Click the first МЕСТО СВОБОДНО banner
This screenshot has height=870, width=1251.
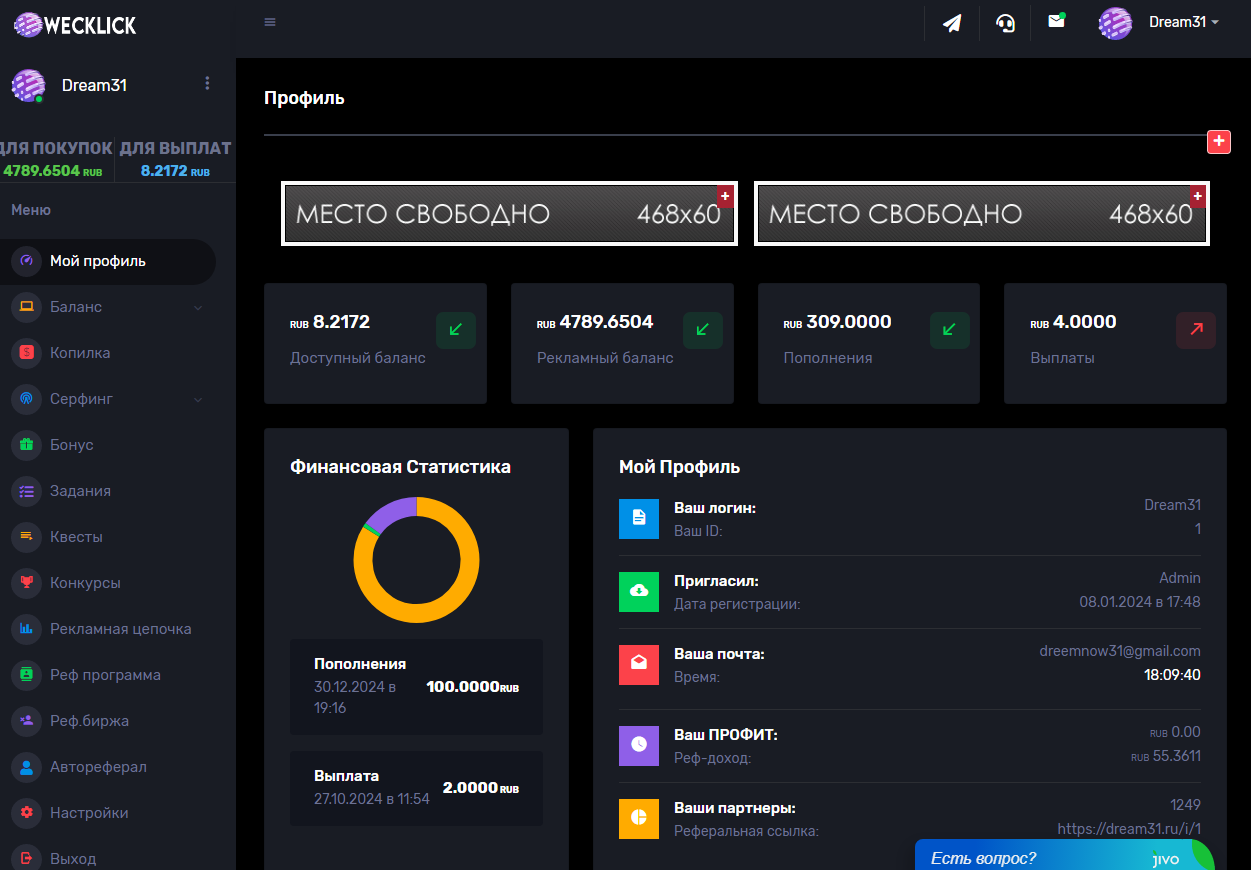(509, 214)
